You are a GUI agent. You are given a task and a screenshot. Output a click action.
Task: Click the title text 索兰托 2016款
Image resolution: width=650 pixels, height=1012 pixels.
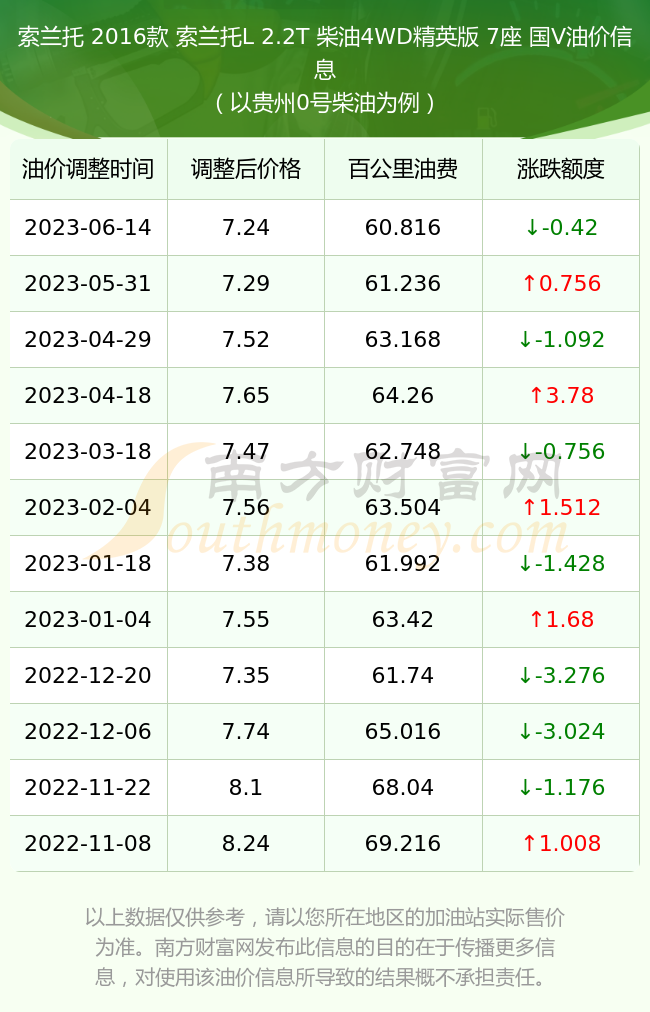tap(93, 37)
